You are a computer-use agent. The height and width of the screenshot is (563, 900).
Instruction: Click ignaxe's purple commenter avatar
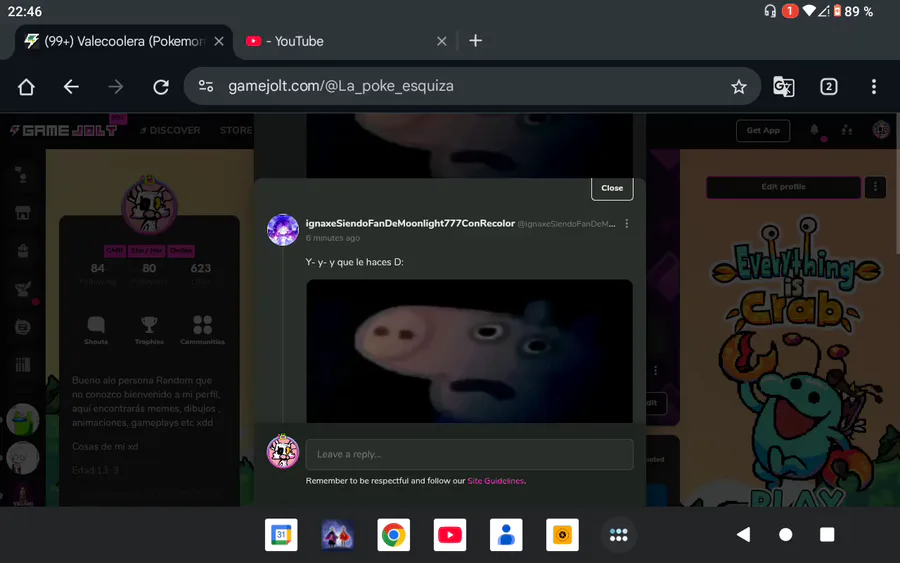pos(283,230)
